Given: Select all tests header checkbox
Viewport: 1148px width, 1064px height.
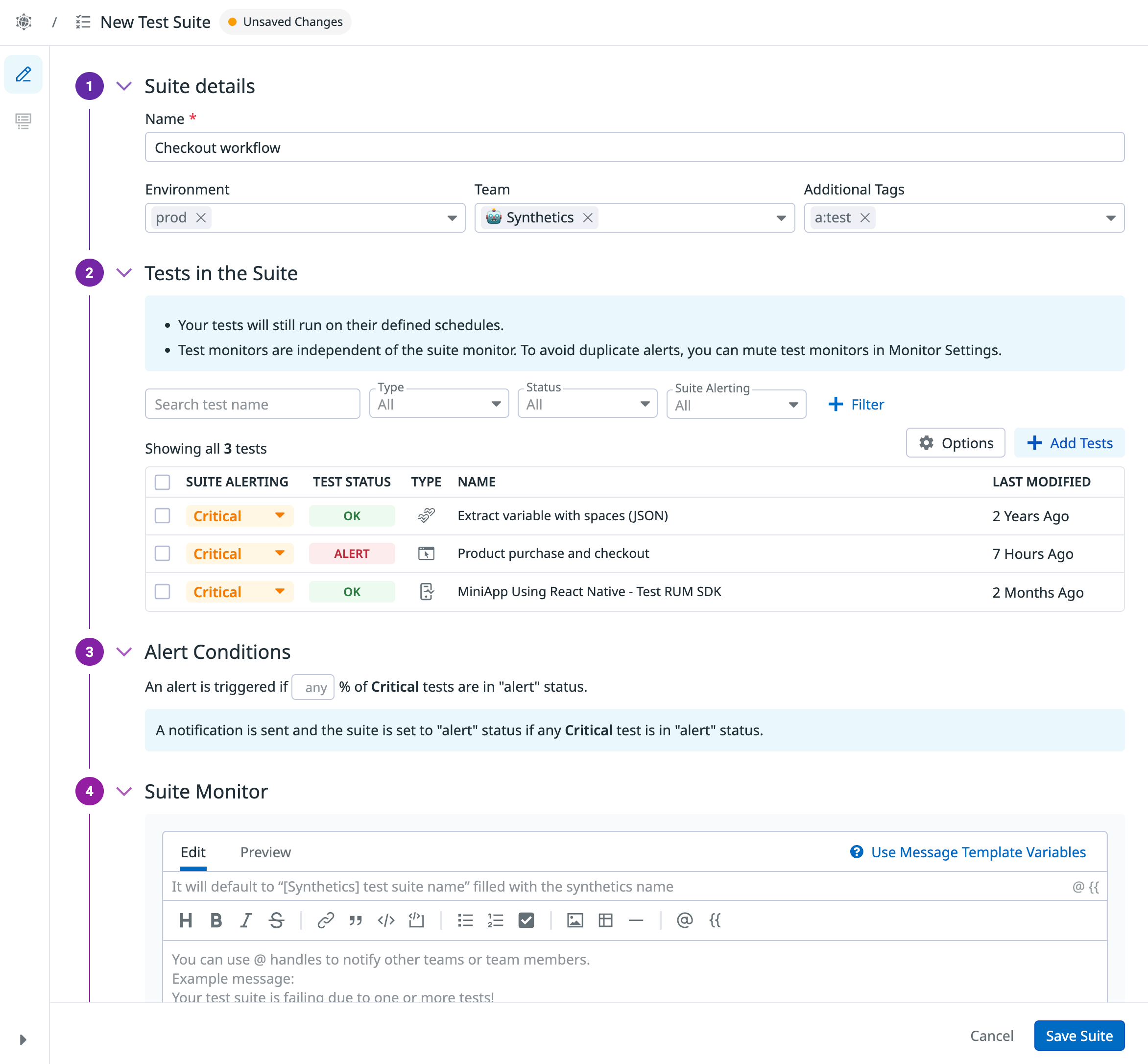Looking at the screenshot, I should click(162, 482).
